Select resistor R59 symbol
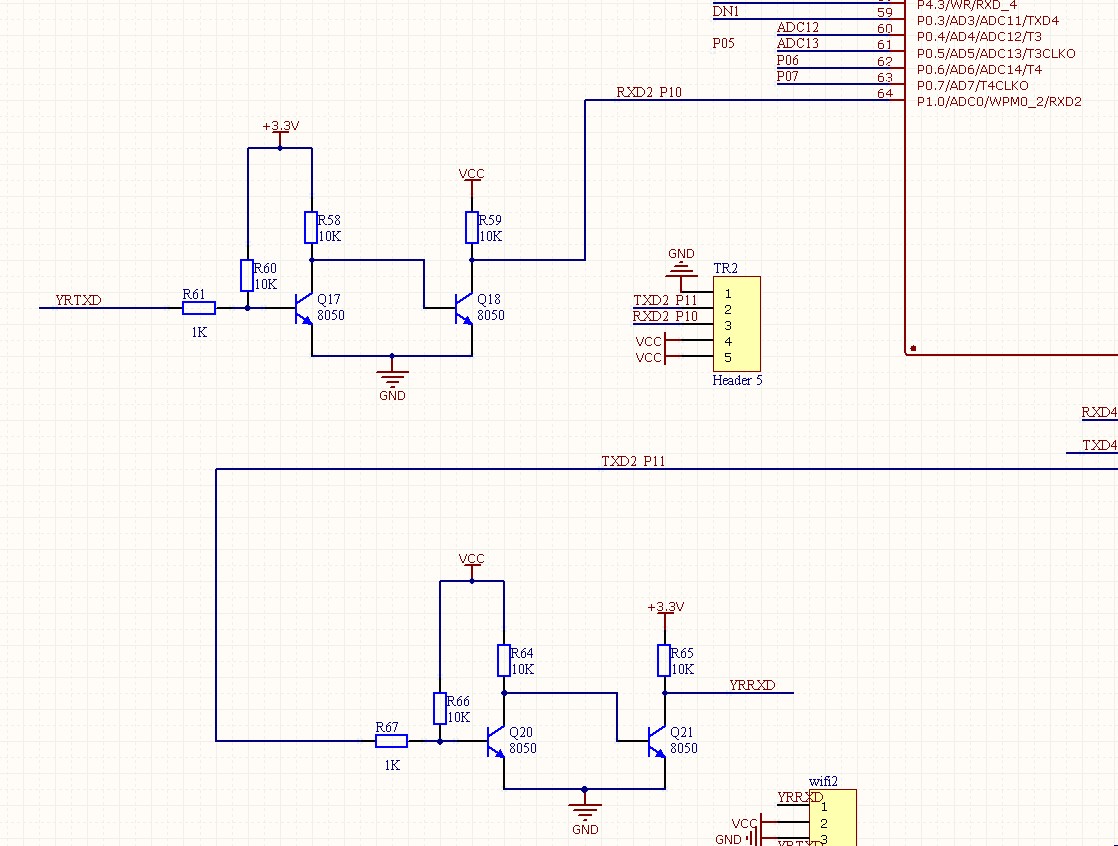 coord(471,227)
